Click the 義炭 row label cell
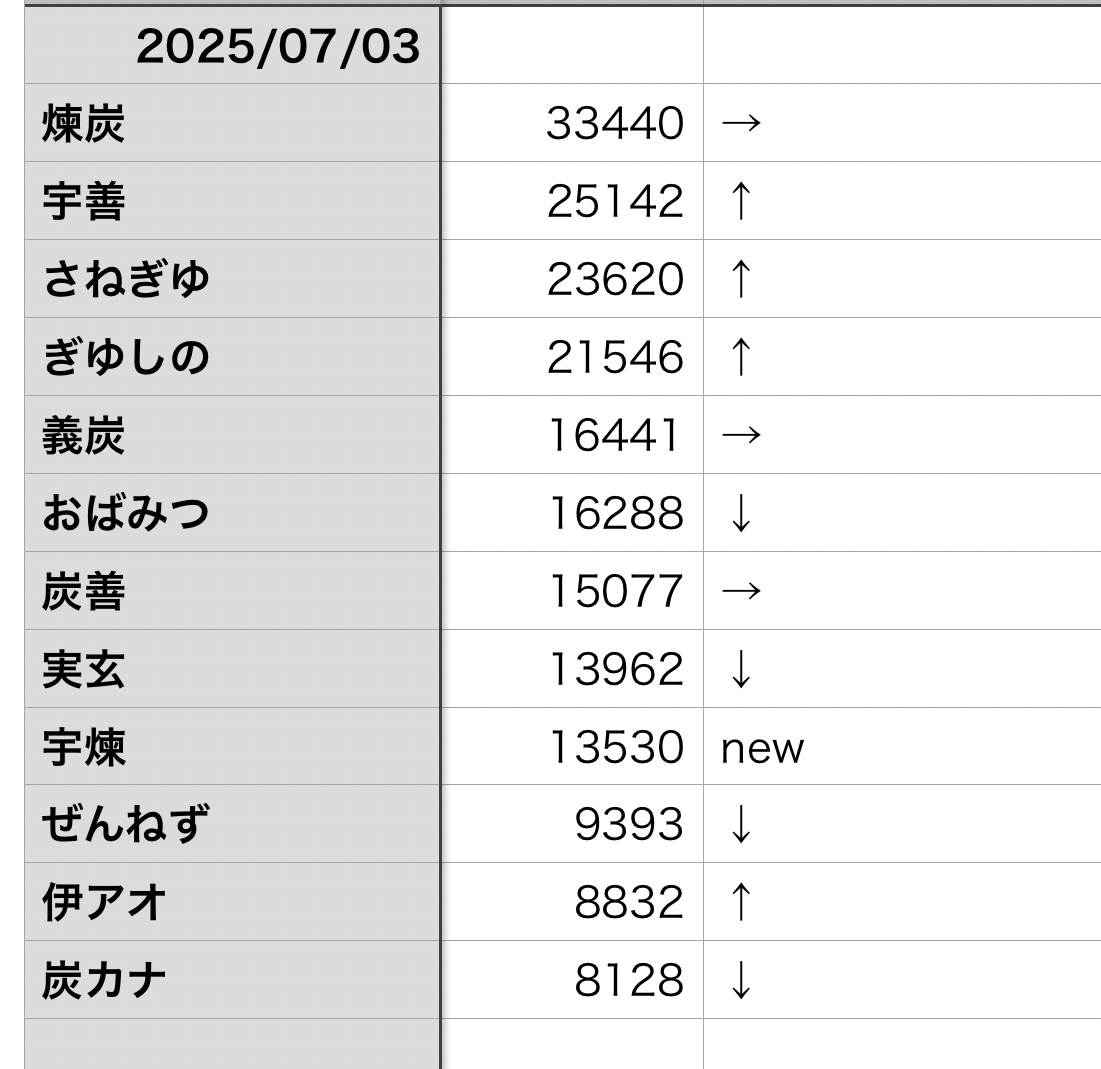1101x1069 pixels. (x=232, y=435)
